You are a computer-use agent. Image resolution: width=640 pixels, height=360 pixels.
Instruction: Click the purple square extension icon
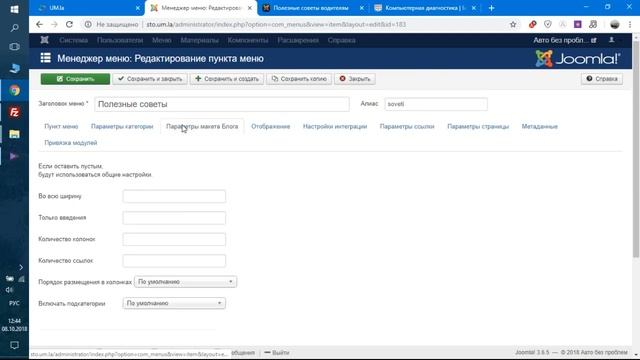578,24
